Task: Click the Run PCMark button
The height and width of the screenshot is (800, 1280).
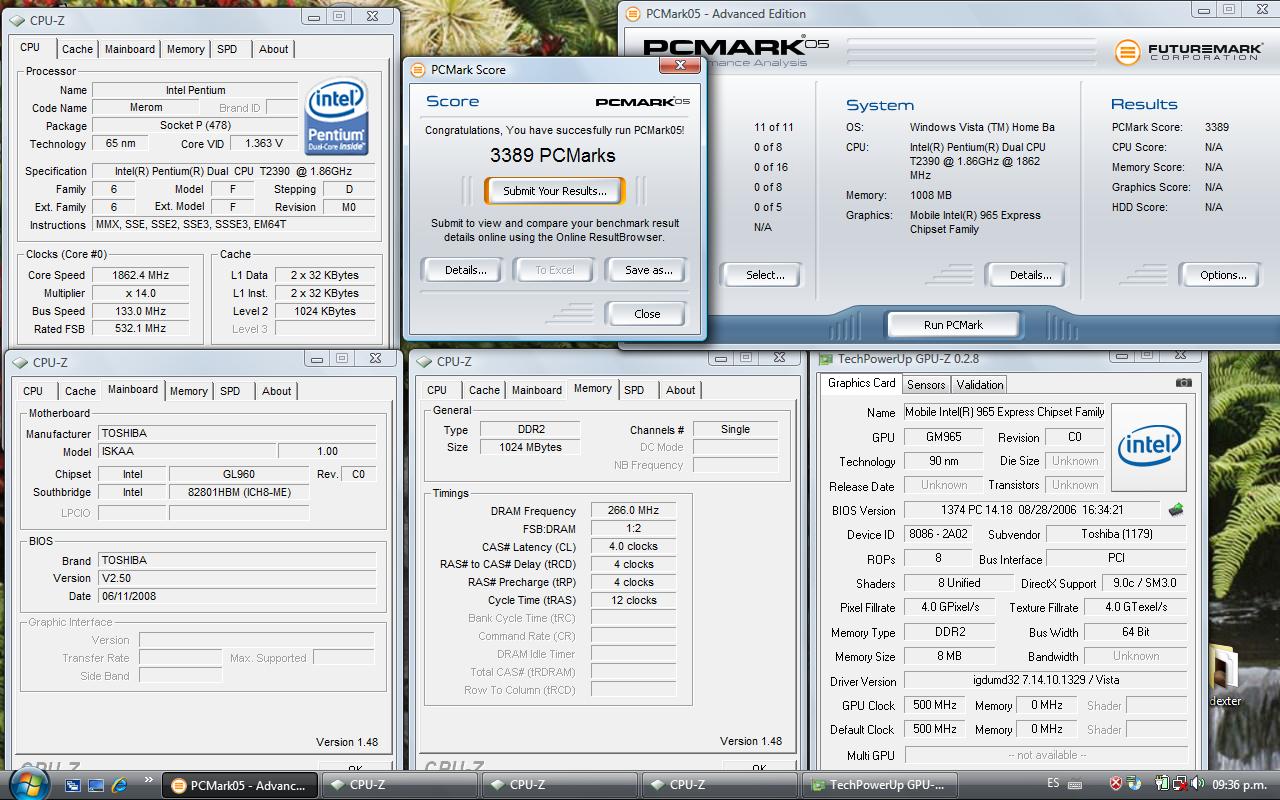Action: pos(953,325)
